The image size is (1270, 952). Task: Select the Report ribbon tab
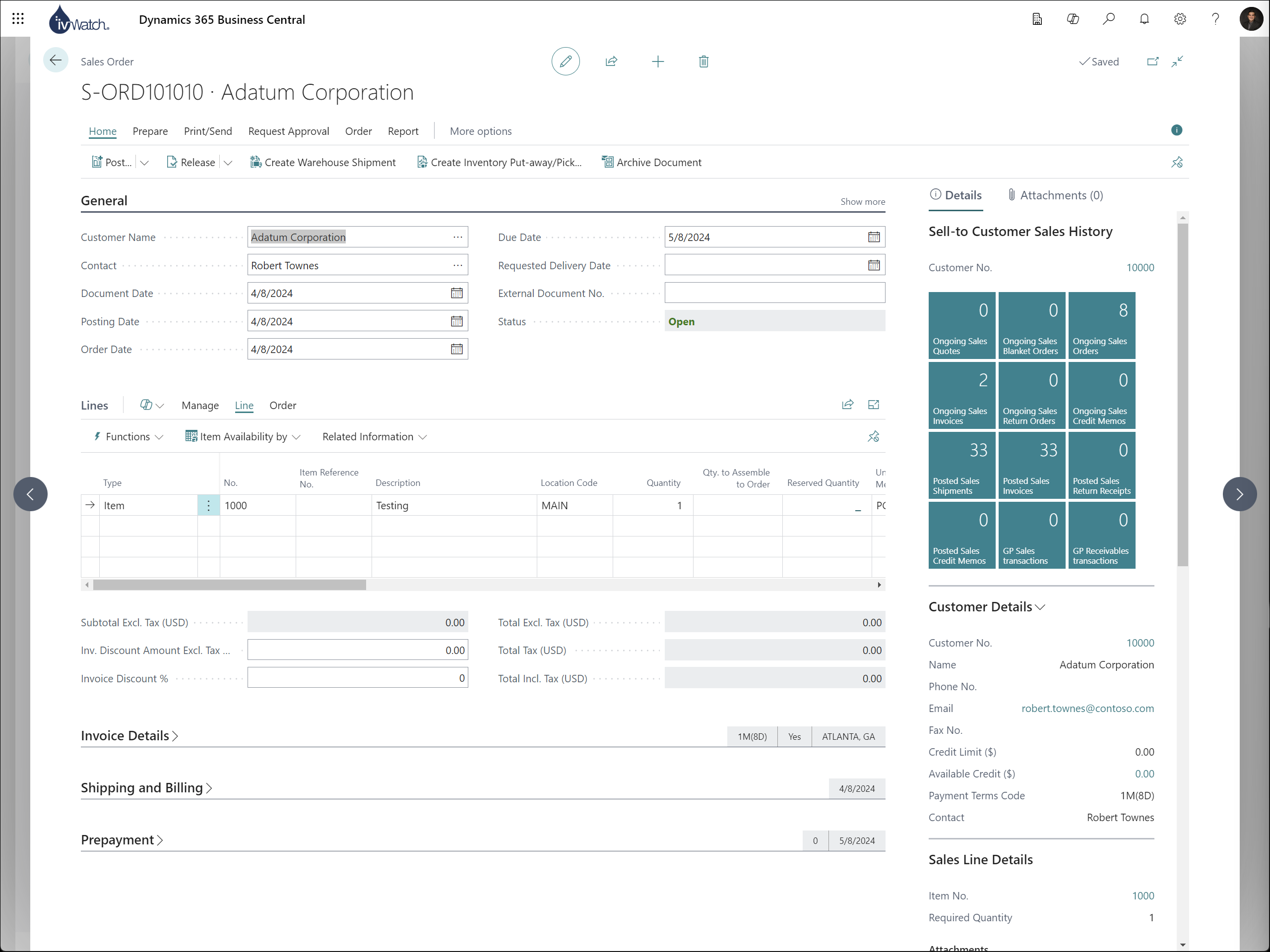pyautogui.click(x=403, y=131)
